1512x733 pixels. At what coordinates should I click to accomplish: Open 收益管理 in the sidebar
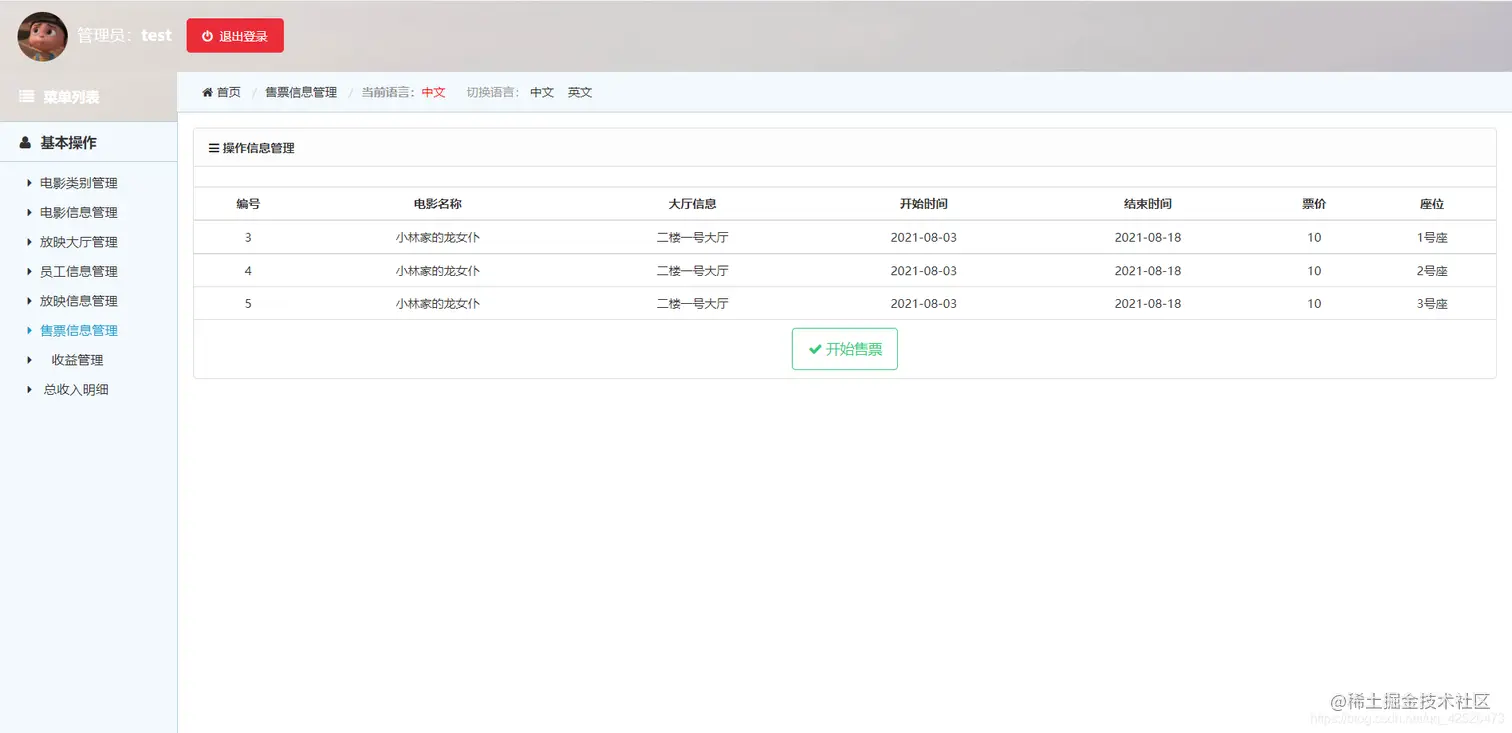click(x=78, y=360)
